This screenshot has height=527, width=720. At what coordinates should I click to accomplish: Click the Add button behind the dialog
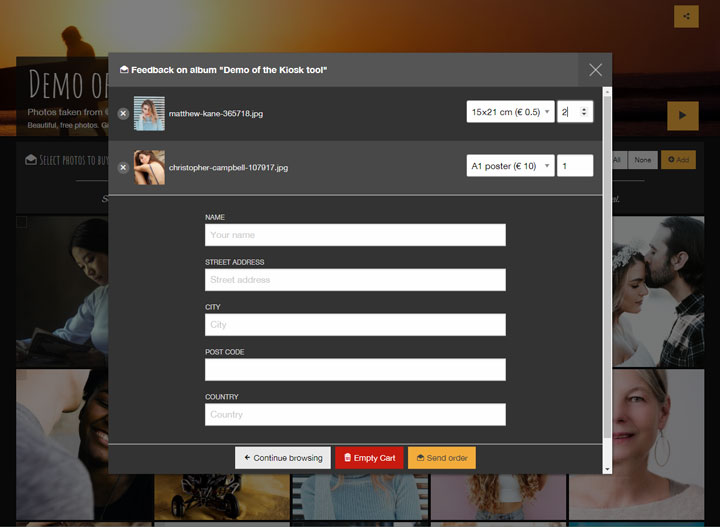[678, 160]
